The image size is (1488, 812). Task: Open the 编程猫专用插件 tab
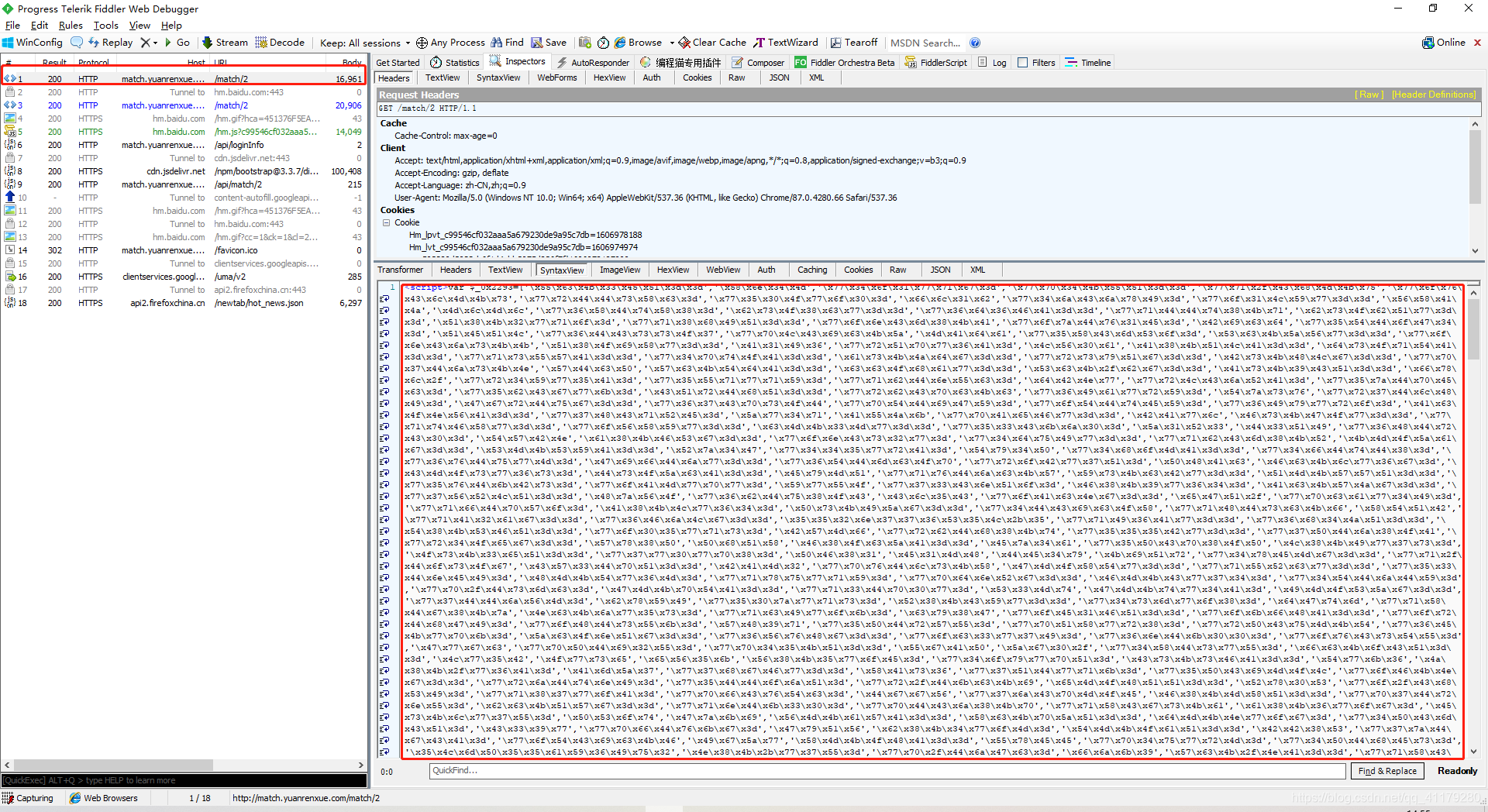[x=680, y=63]
